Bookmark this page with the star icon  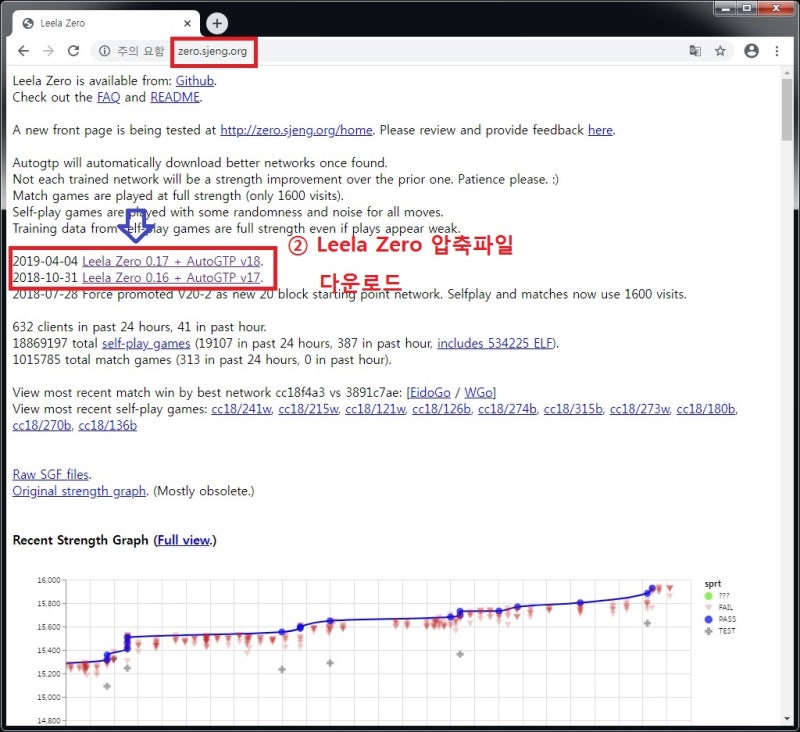[722, 52]
